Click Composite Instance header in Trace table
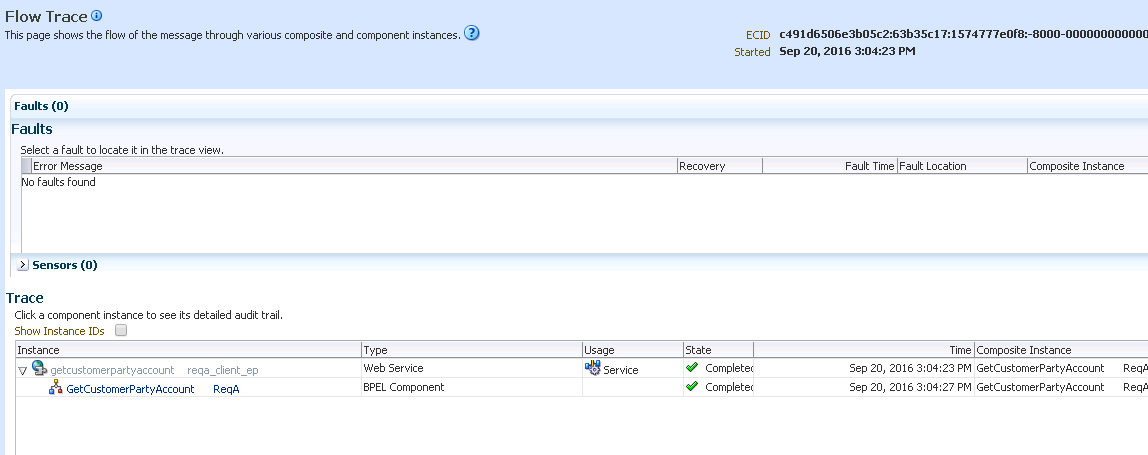 (1061, 349)
